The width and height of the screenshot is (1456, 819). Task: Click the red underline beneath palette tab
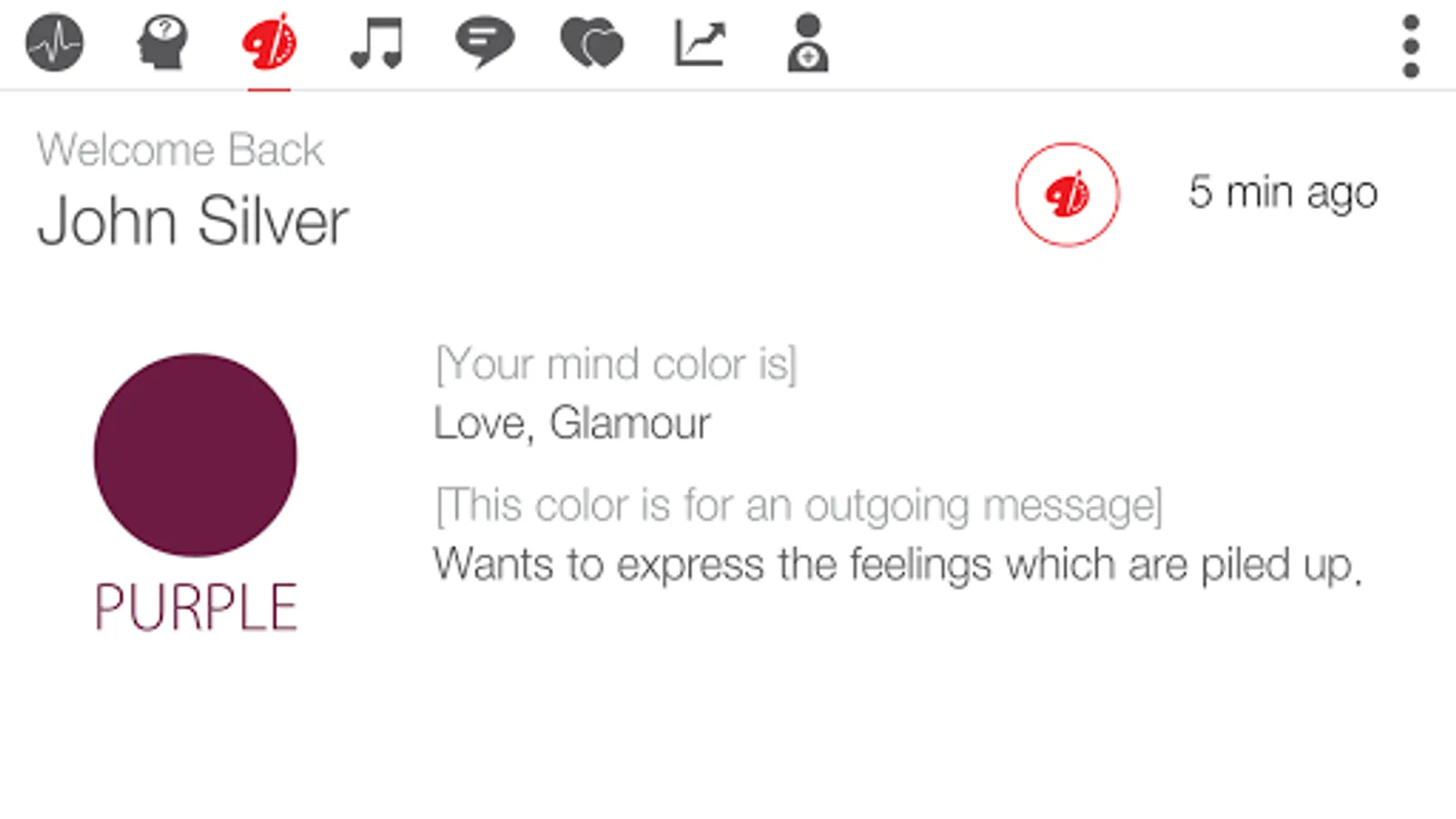coord(269,89)
